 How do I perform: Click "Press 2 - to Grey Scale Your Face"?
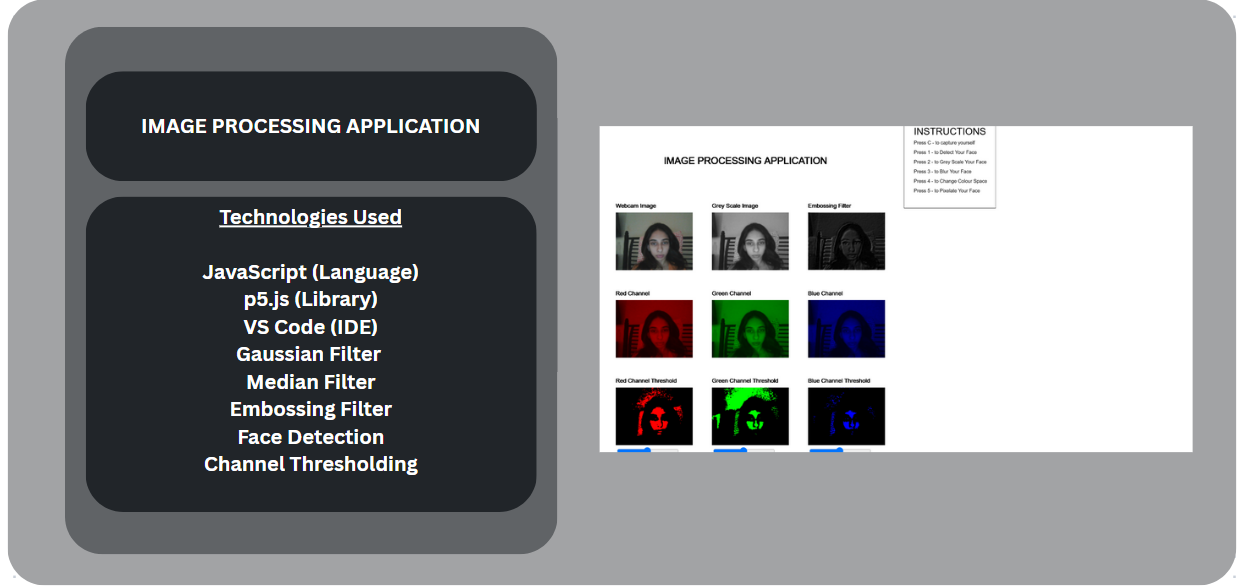coord(949,162)
